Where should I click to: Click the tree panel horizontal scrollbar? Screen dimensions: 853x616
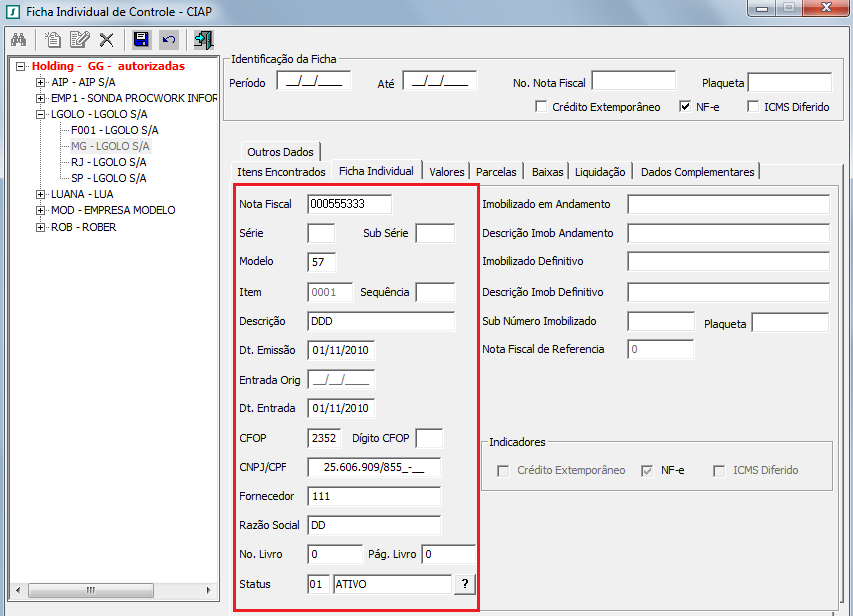pyautogui.click(x=112, y=590)
